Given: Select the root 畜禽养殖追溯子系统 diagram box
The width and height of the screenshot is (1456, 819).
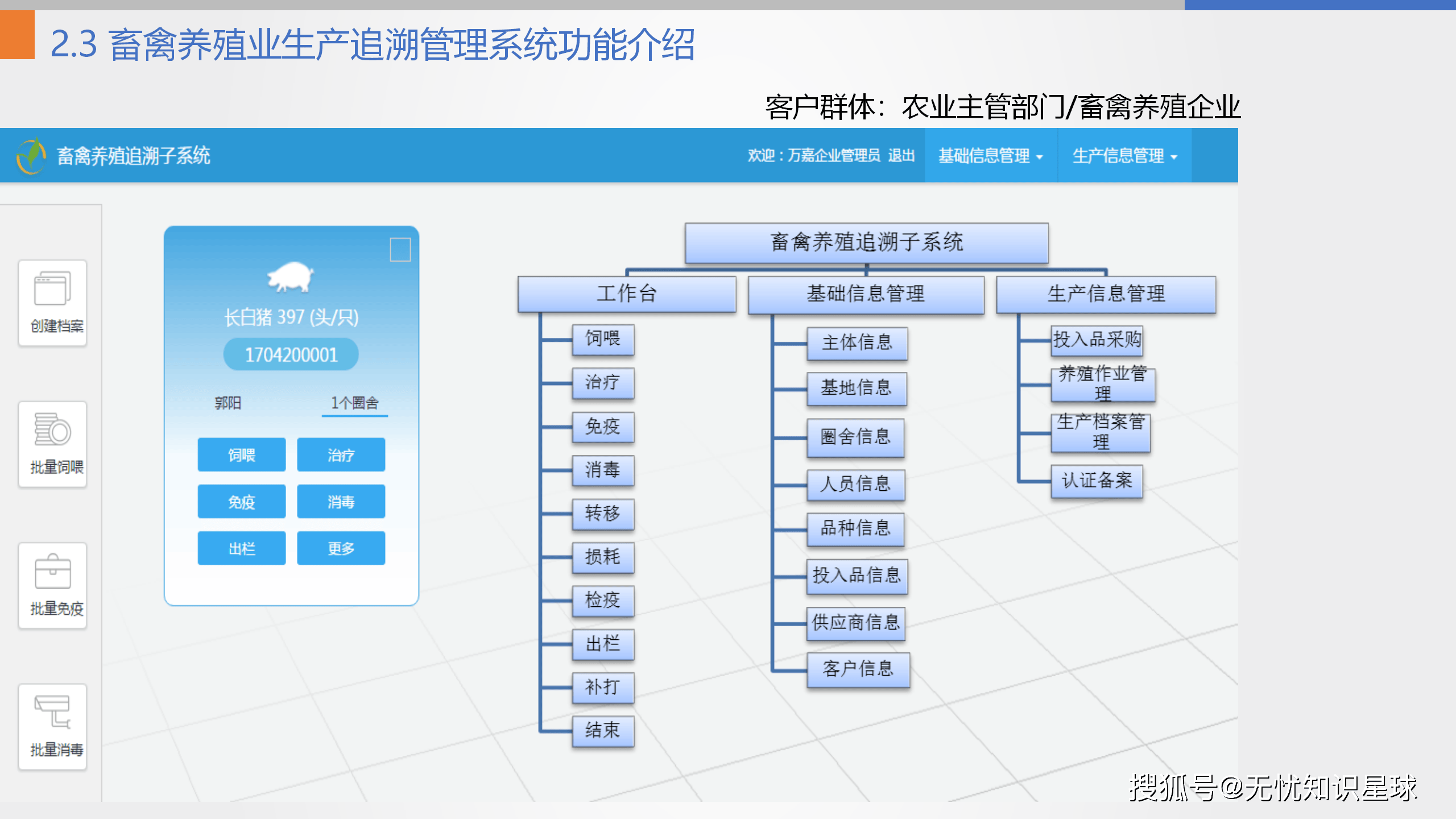Looking at the screenshot, I should (x=867, y=243).
